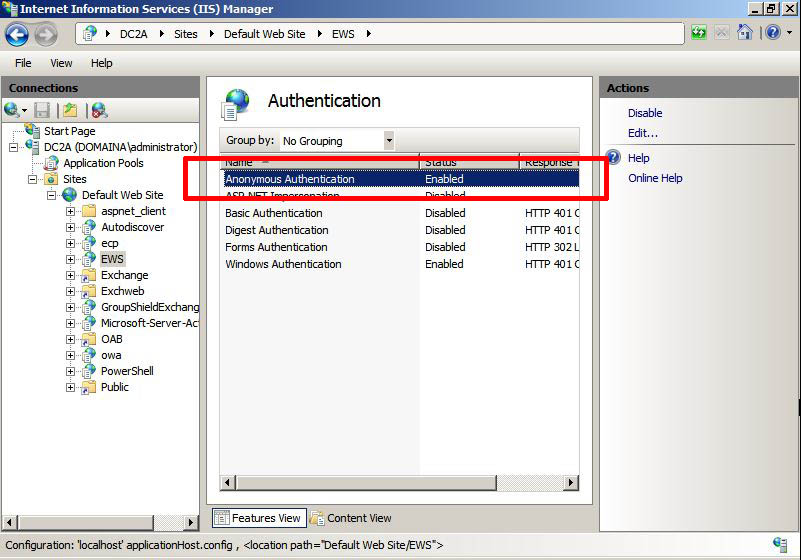Open the File menu
Viewport: 801px width, 560px height.
click(23, 63)
